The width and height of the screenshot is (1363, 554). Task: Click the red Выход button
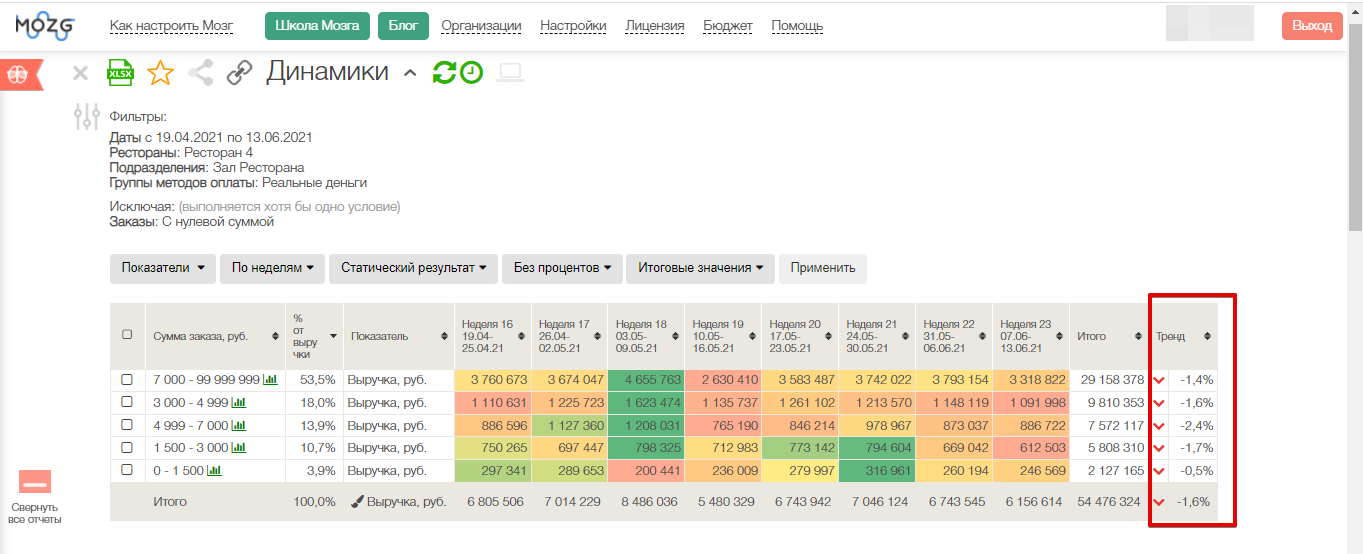(1311, 26)
